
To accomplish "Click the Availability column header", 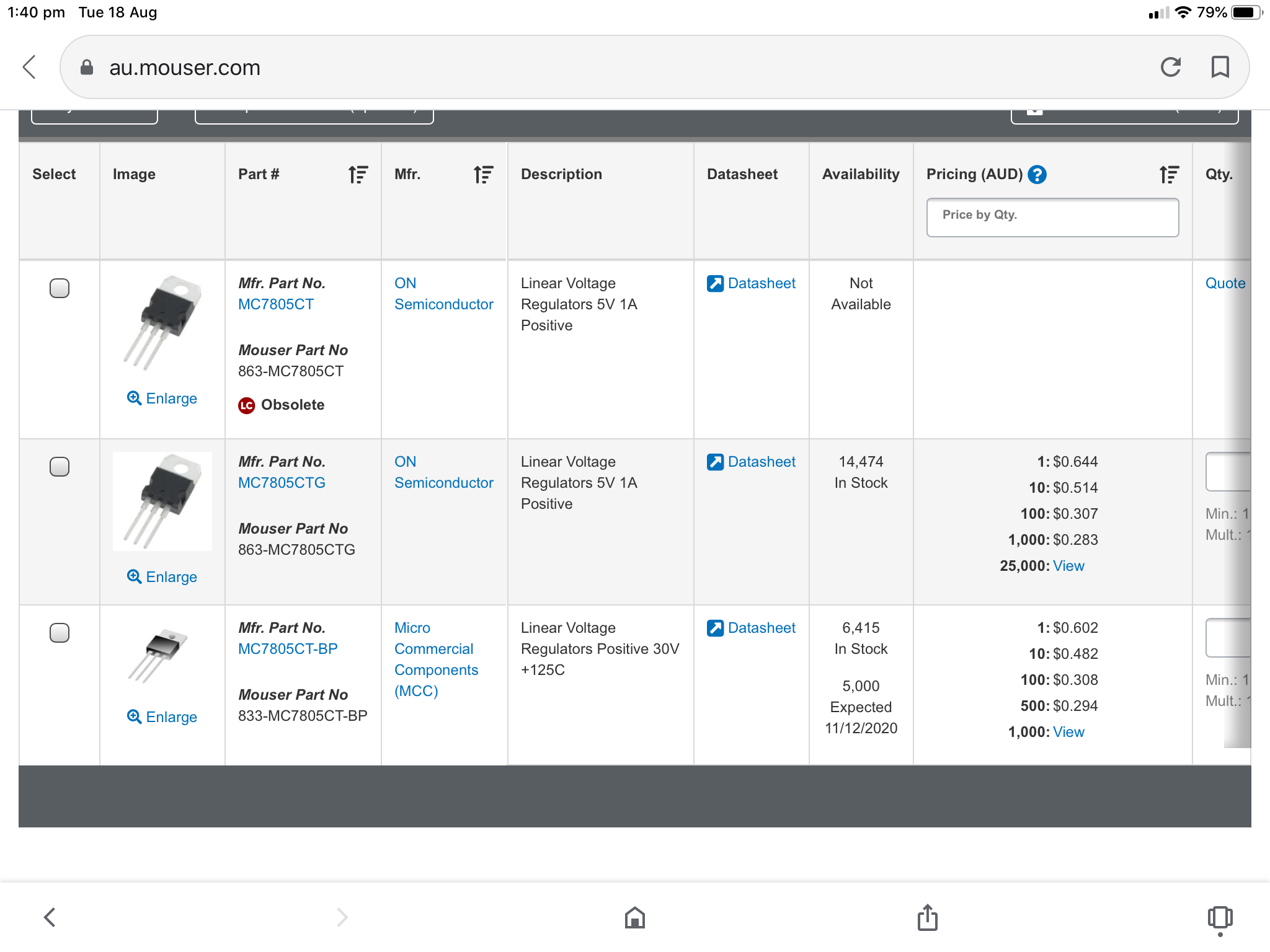I will [861, 175].
